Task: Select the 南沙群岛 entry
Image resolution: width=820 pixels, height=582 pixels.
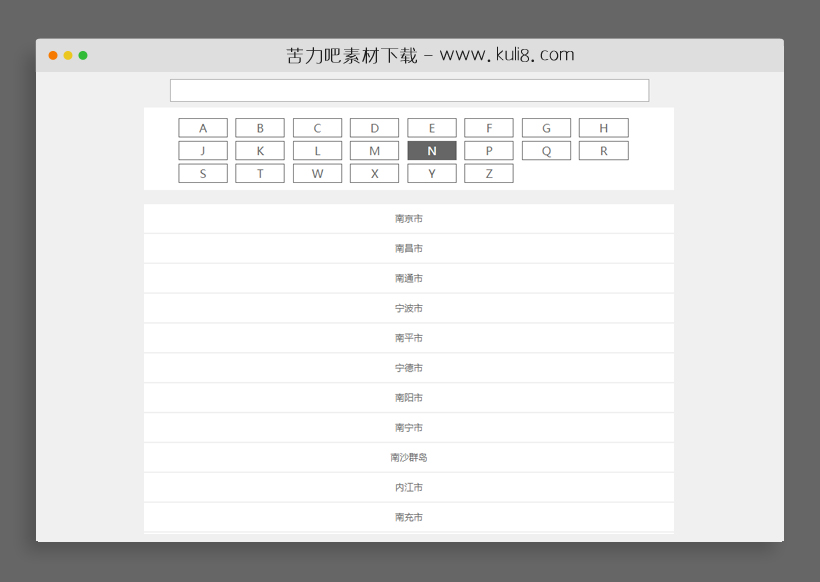Action: pos(409,457)
